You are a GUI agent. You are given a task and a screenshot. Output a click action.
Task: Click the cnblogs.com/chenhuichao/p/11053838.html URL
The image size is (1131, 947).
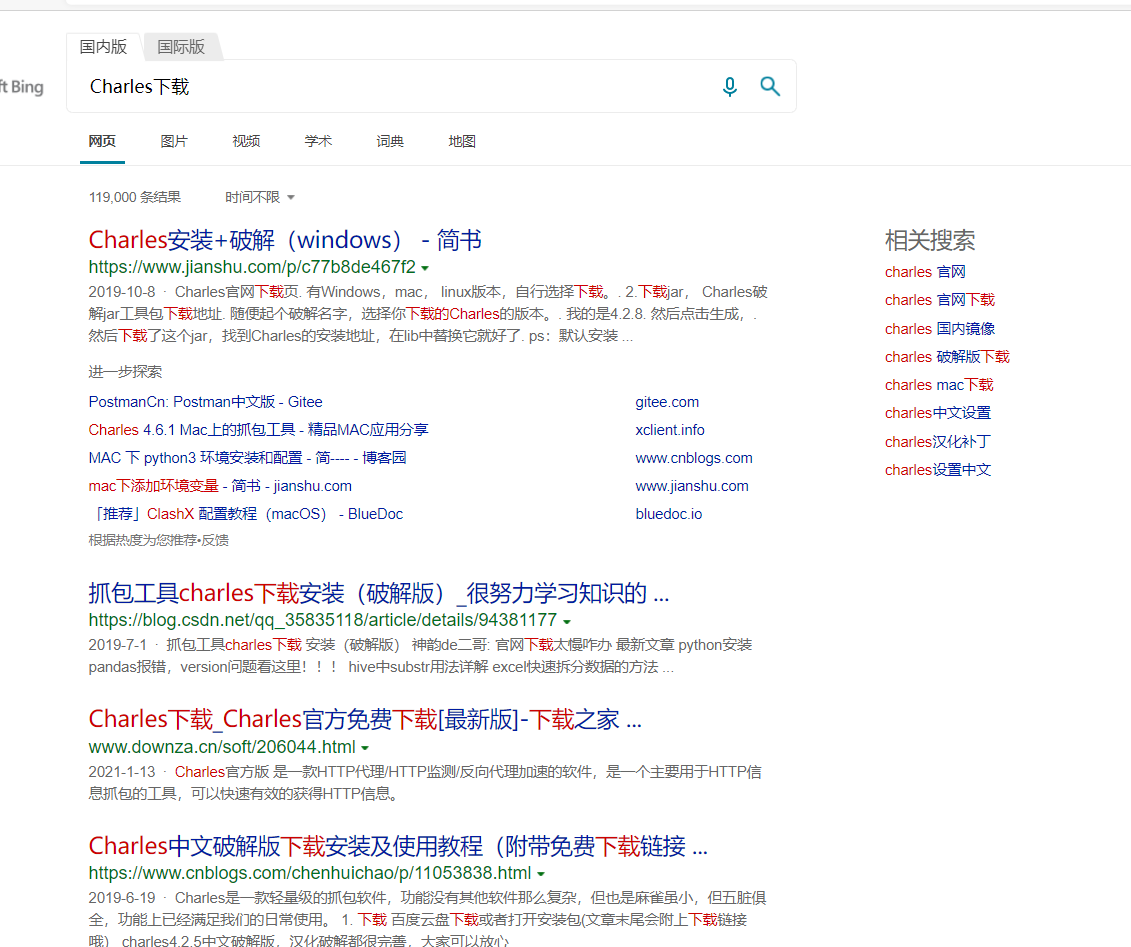coord(309,873)
